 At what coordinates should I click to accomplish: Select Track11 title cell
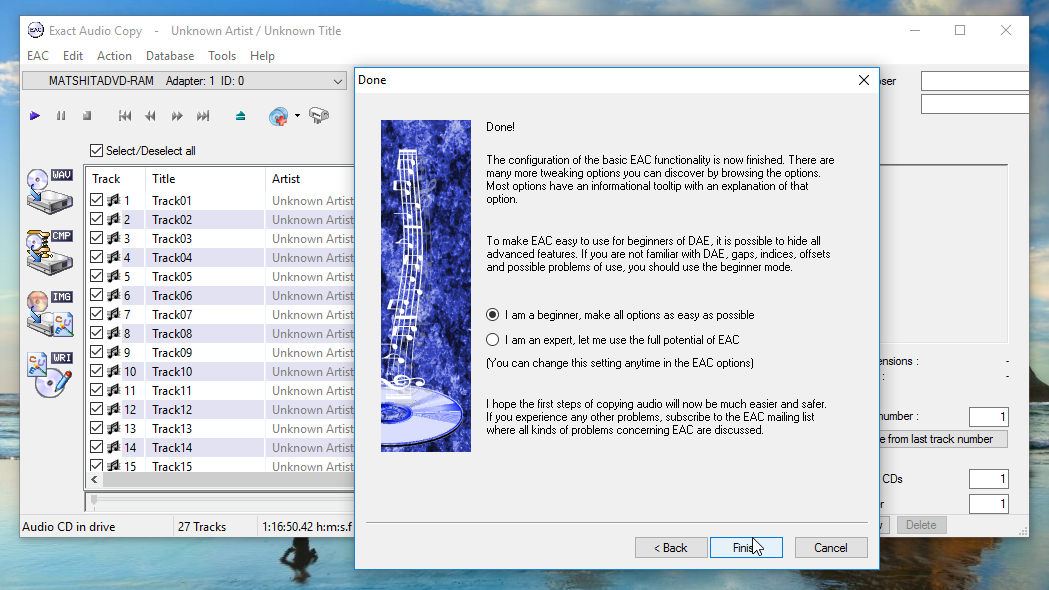click(x=205, y=391)
